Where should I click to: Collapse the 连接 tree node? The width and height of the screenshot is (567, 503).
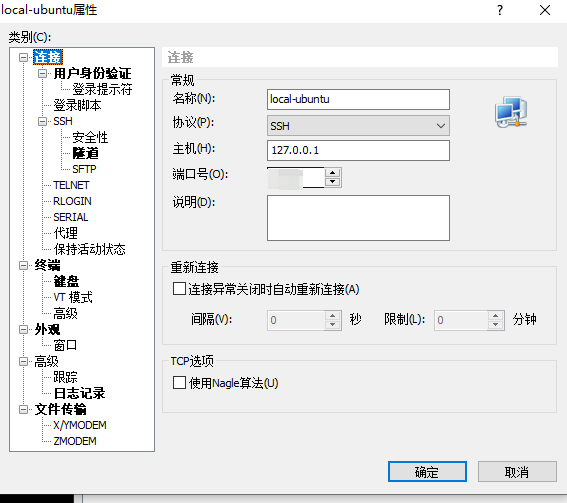tap(23, 57)
